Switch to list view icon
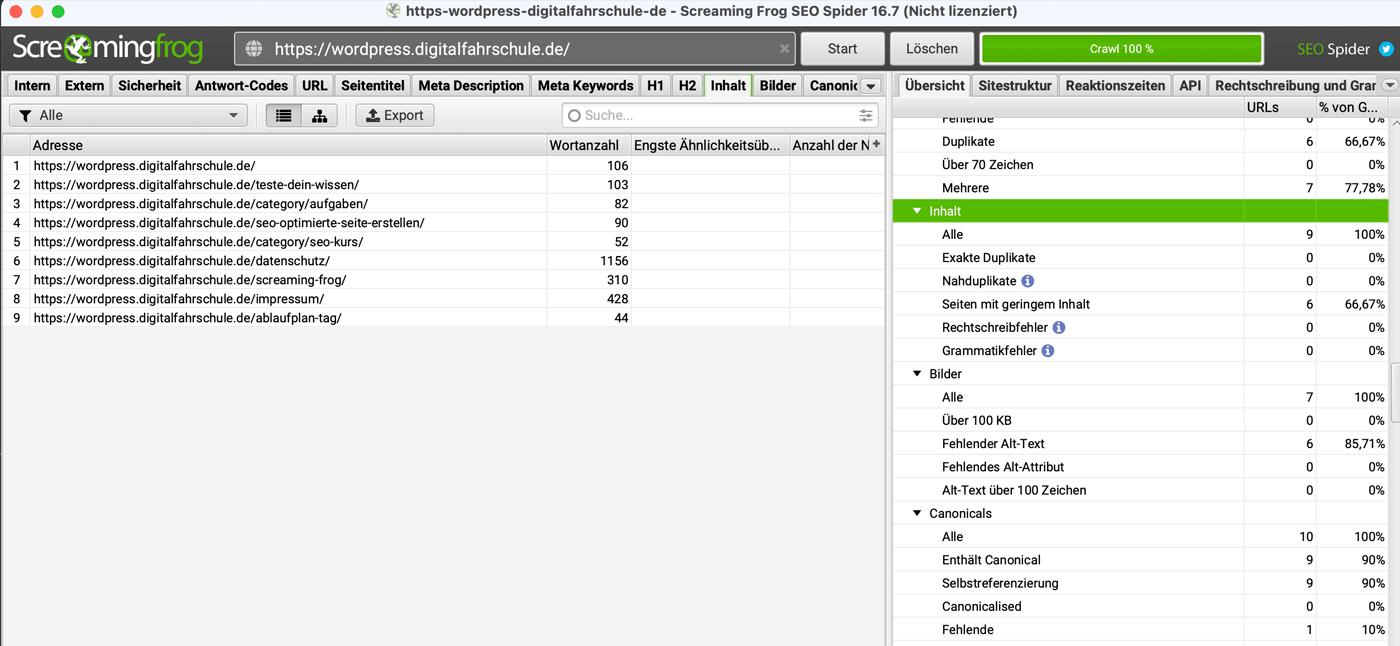This screenshot has height=646, width=1400. pos(284,115)
